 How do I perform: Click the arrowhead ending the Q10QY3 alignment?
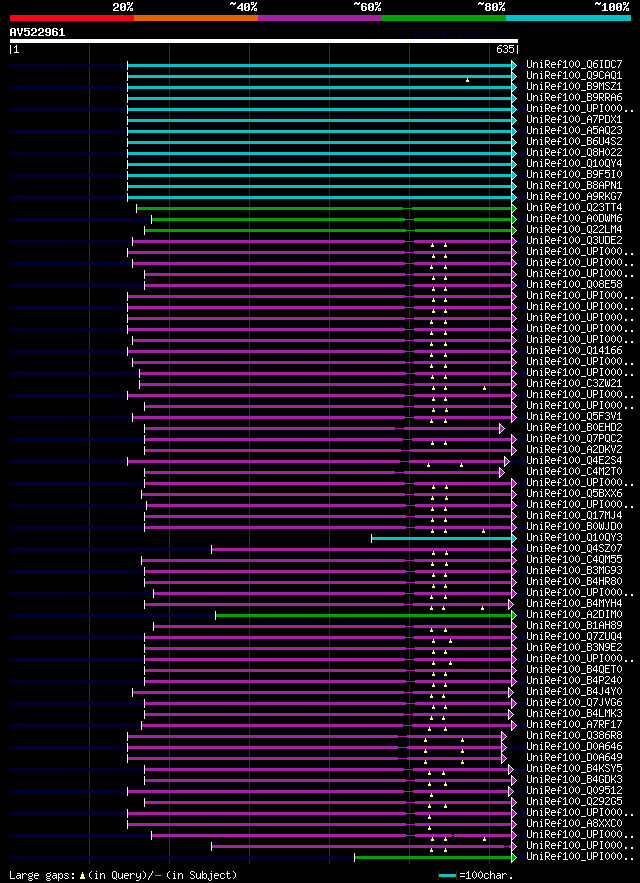514,538
